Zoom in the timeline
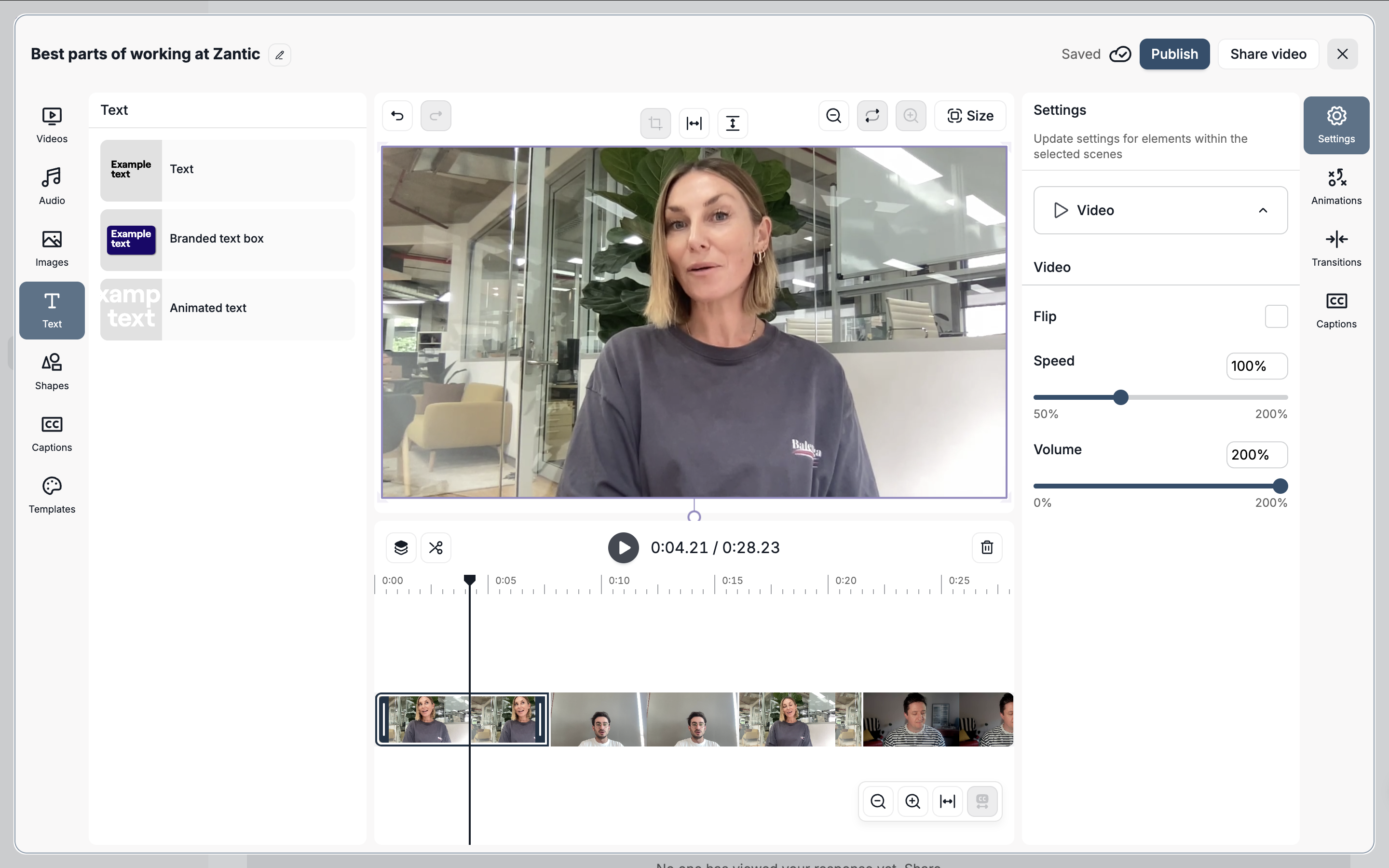The image size is (1389, 868). pos(912,801)
